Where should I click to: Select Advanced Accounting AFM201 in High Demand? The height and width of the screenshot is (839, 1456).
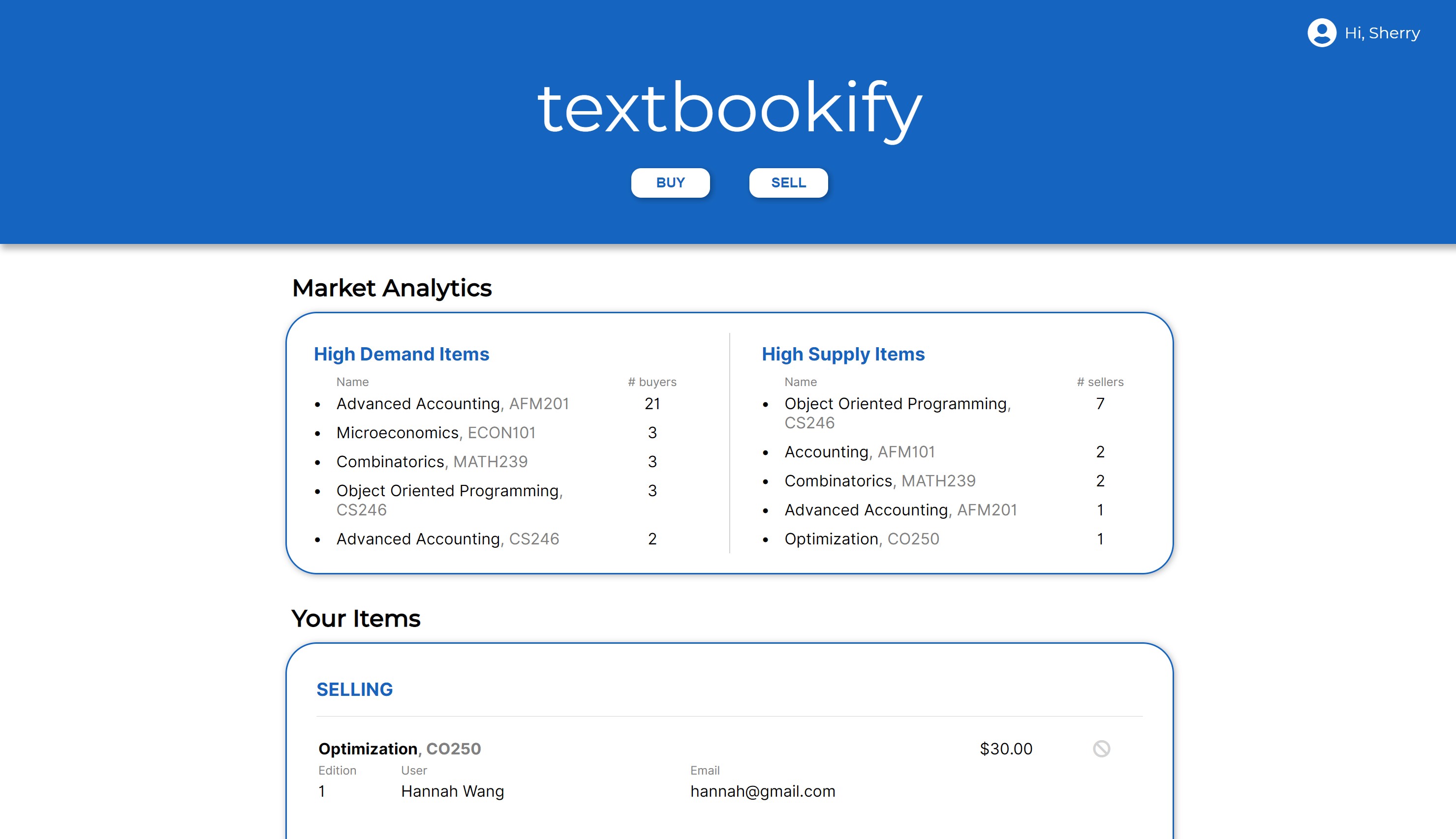(x=452, y=403)
